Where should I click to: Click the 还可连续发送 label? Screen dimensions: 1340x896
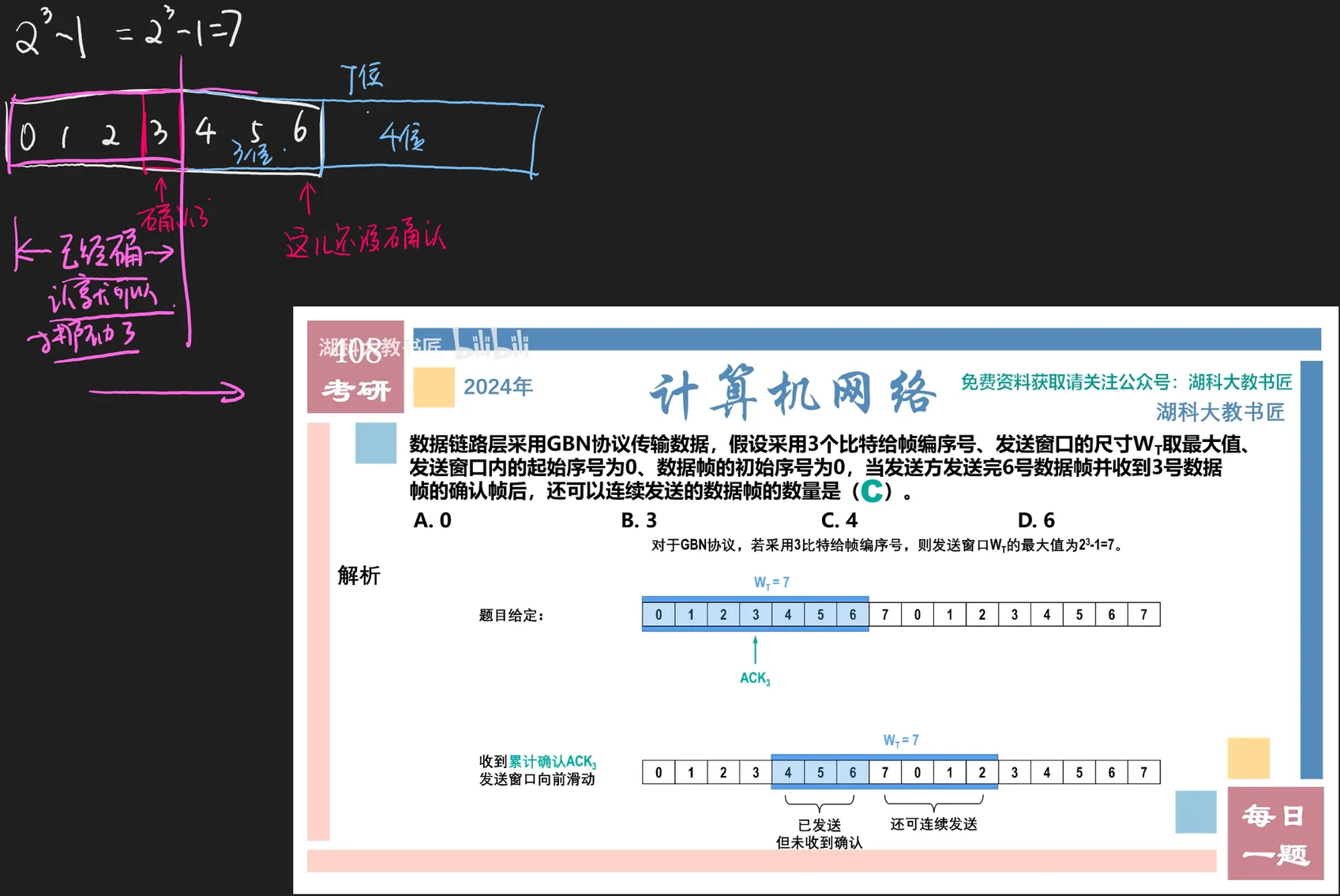[933, 824]
